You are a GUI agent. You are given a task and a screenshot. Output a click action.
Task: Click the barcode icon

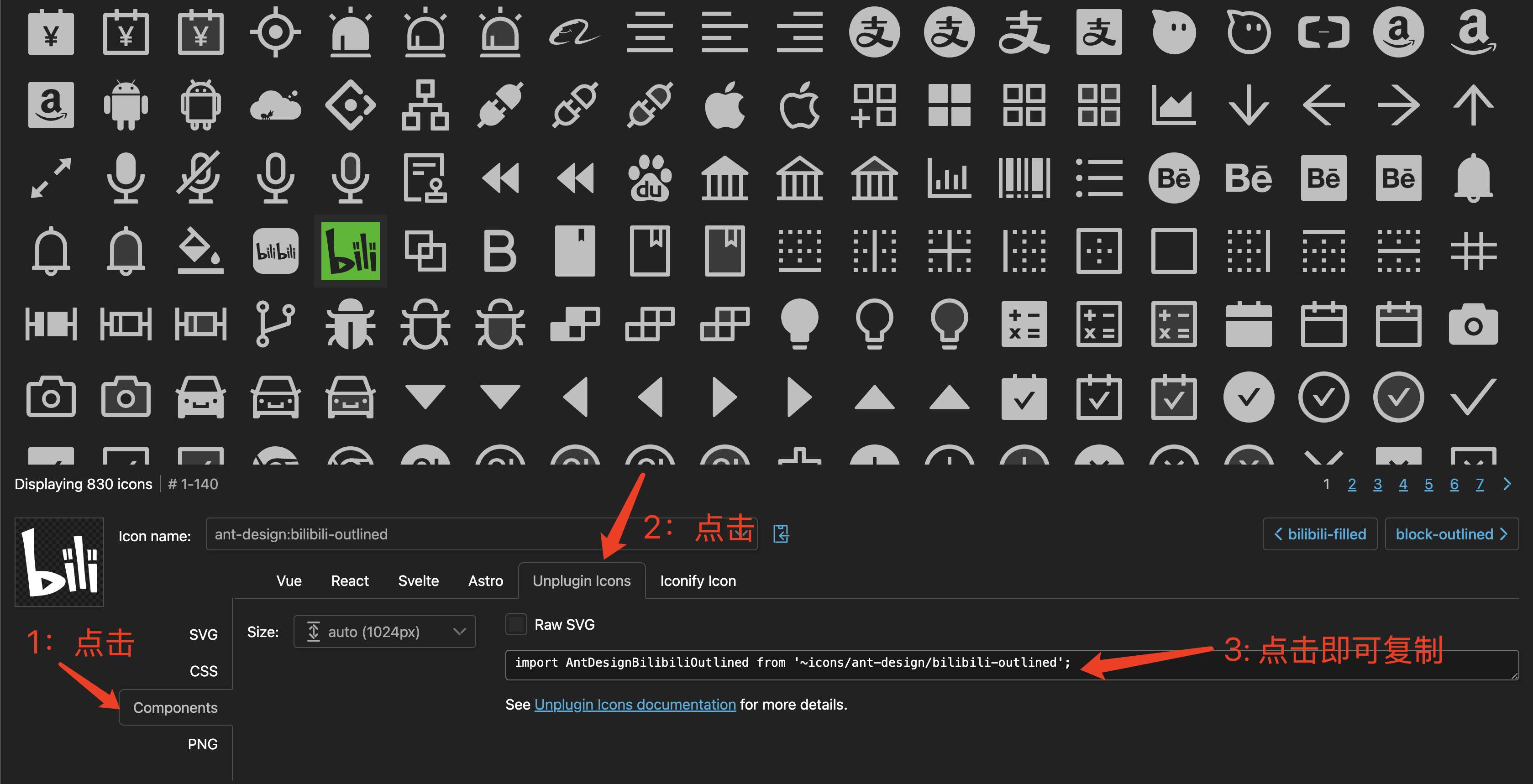coord(1024,178)
